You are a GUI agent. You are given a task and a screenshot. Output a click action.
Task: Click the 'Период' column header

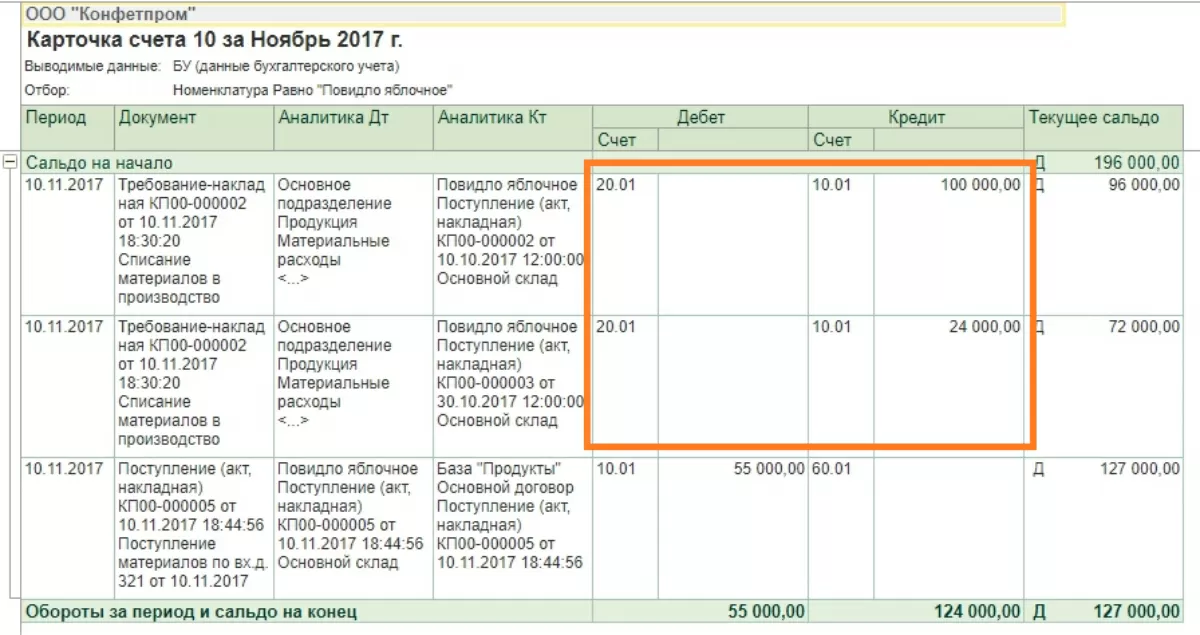69,128
